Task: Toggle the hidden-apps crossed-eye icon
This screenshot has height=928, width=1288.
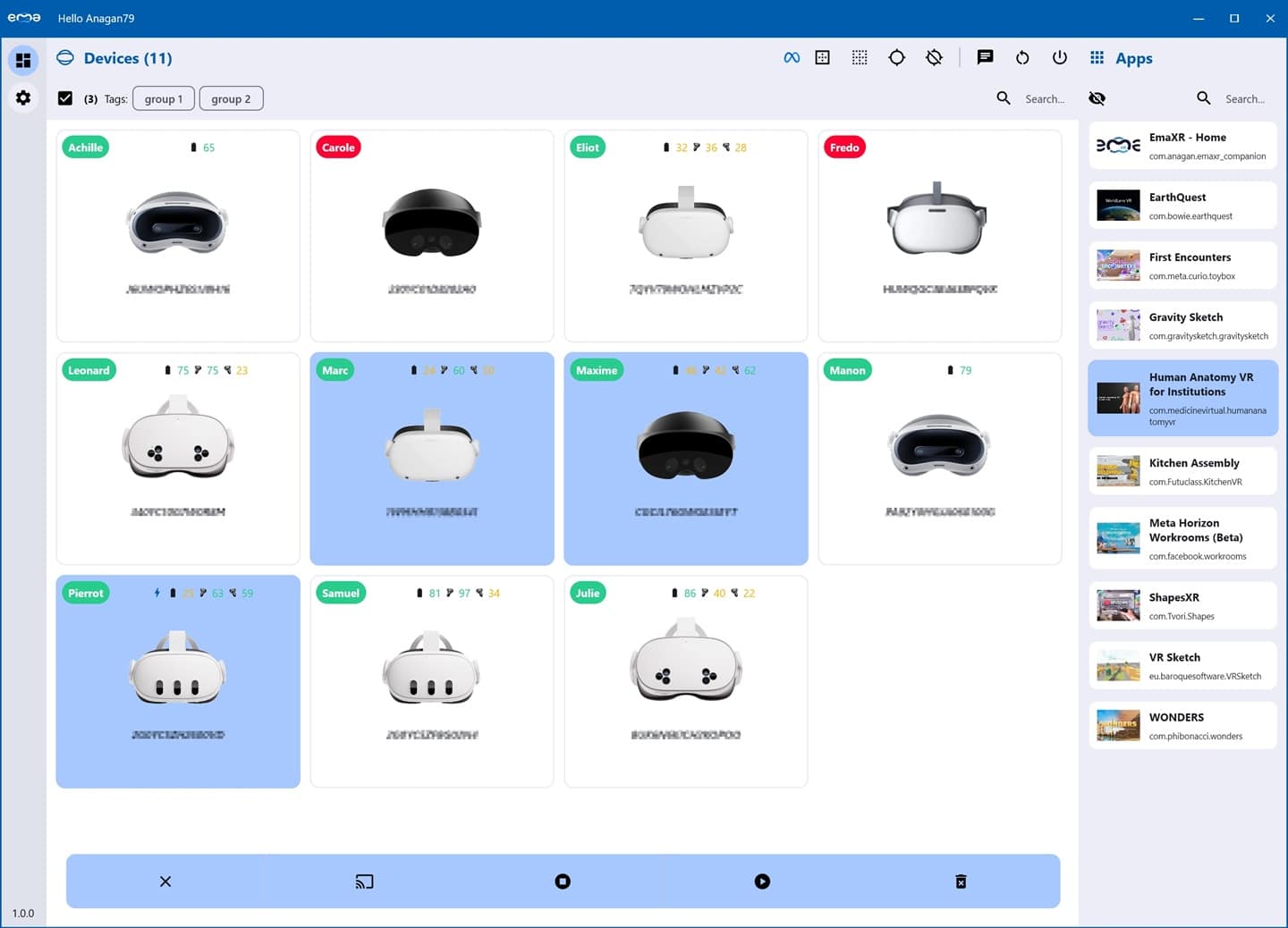Action: click(1097, 98)
